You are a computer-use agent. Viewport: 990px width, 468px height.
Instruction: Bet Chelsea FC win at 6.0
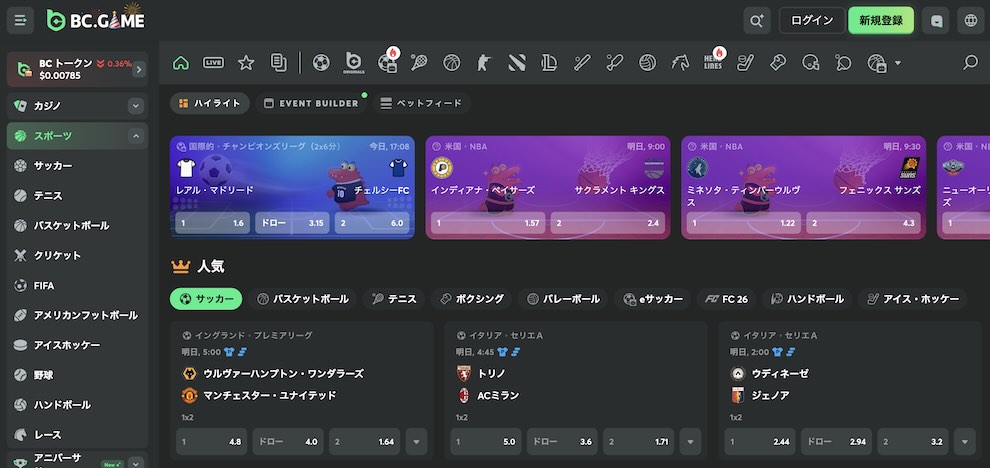click(372, 223)
